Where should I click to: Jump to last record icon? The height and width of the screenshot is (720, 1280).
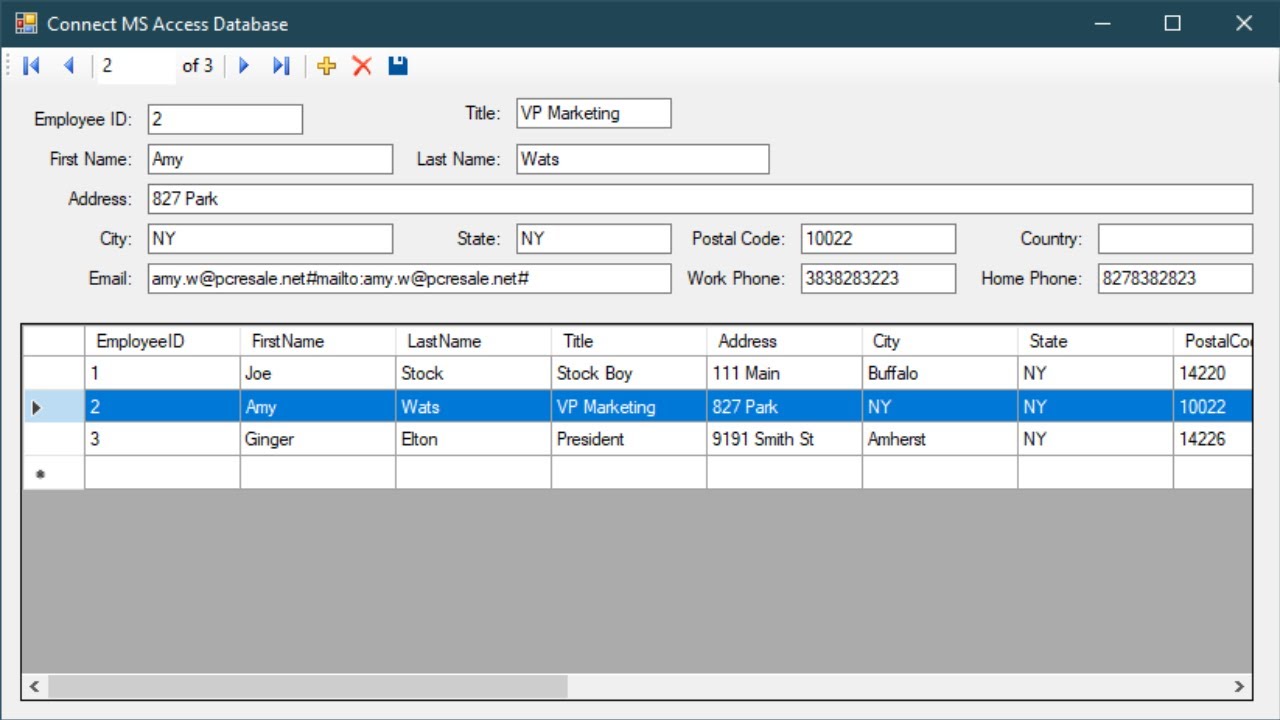281,66
